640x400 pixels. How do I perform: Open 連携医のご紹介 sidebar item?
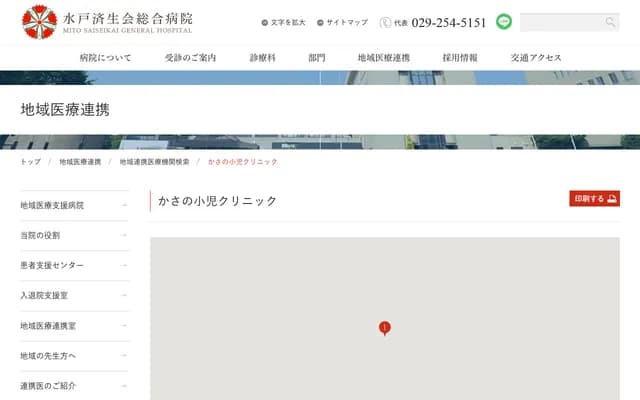click(74, 386)
